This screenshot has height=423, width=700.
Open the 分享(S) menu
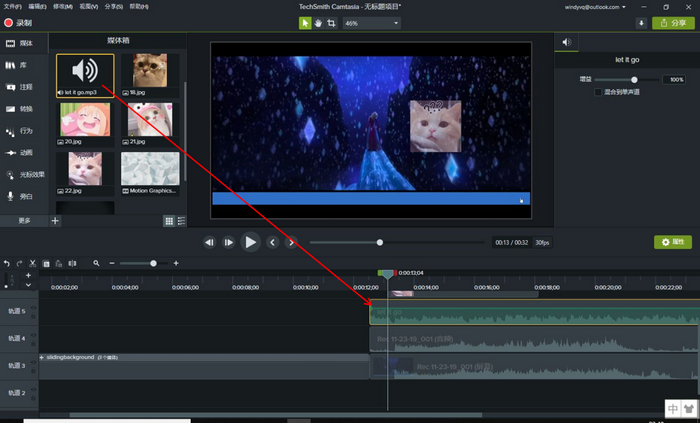[114, 7]
